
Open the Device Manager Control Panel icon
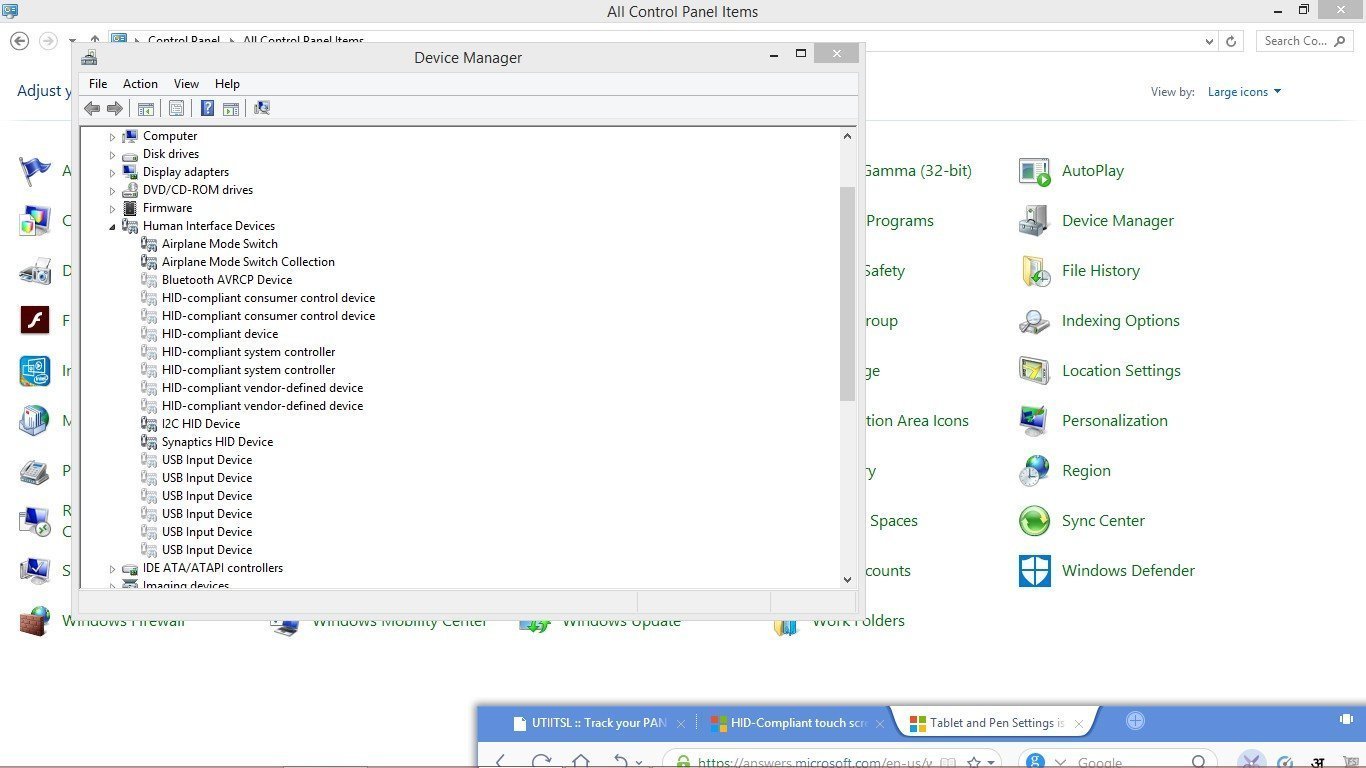coord(1034,221)
